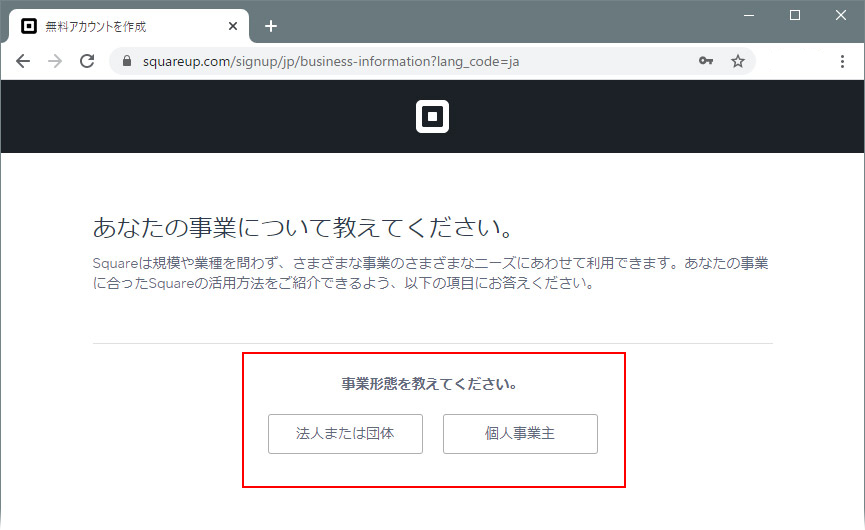Image resolution: width=865 pixels, height=530 pixels.
Task: Click the browser forward arrow
Action: click(x=55, y=61)
